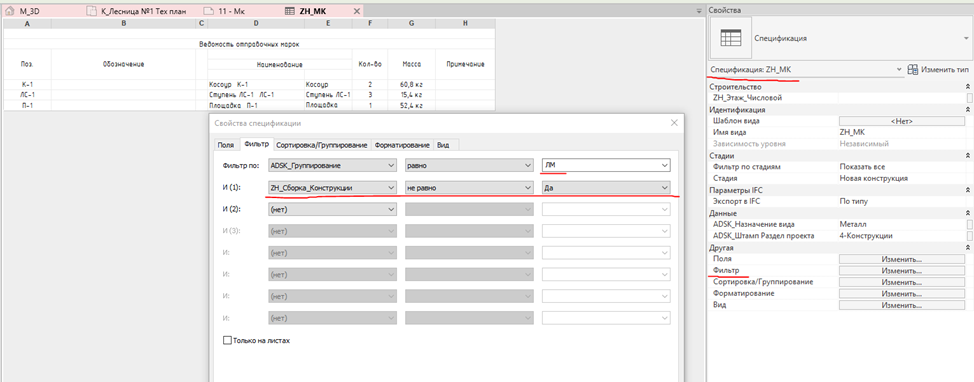This screenshot has width=974, height=382.
Task: Click the ЛМ filter value field
Action: (x=606, y=166)
